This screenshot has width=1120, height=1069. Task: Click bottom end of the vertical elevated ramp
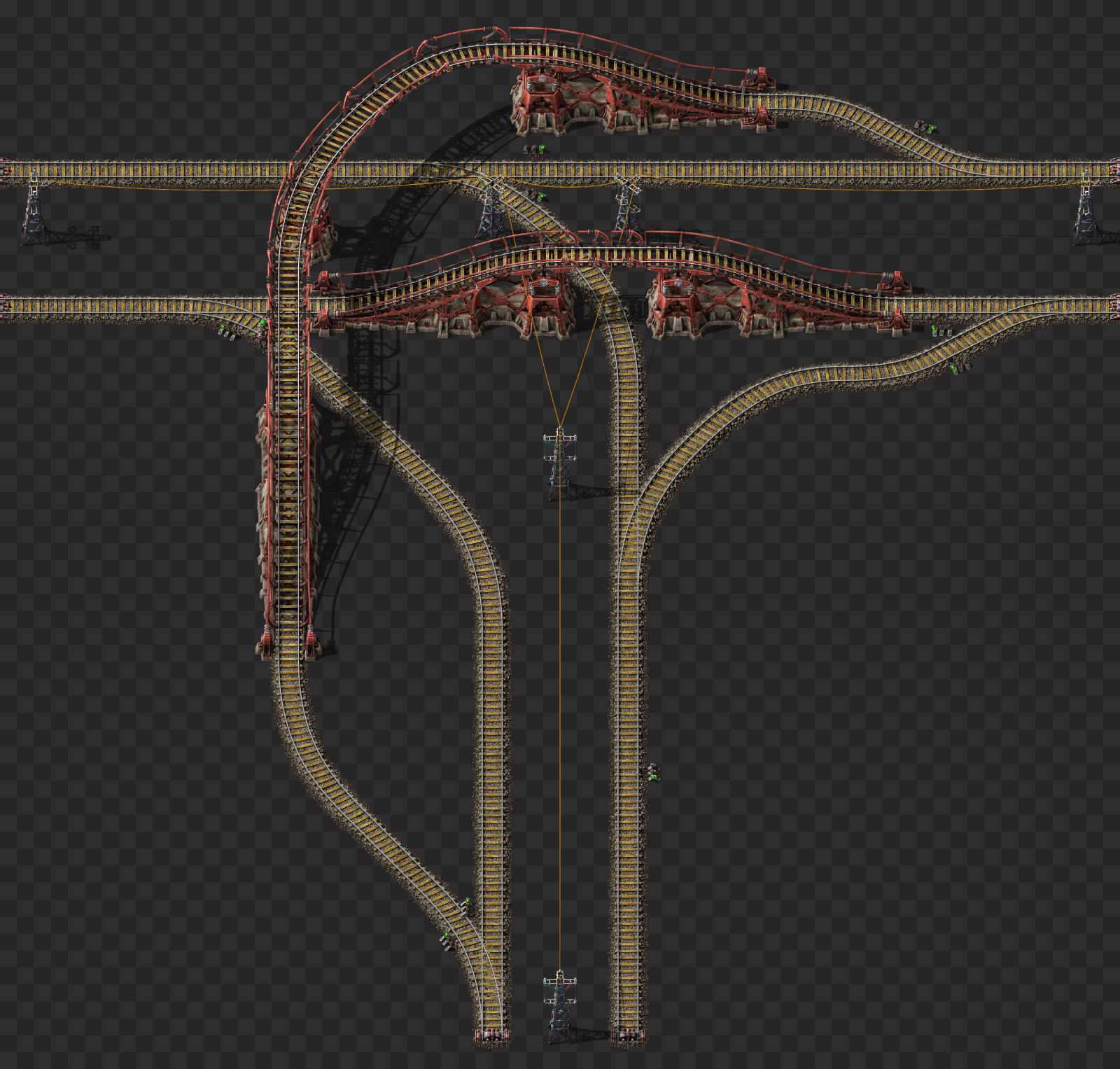pyautogui.click(x=288, y=642)
